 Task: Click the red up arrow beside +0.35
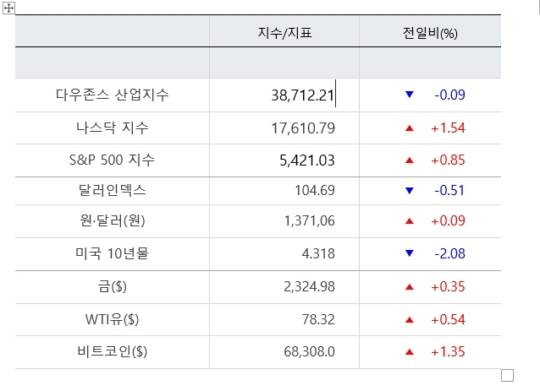(x=409, y=287)
